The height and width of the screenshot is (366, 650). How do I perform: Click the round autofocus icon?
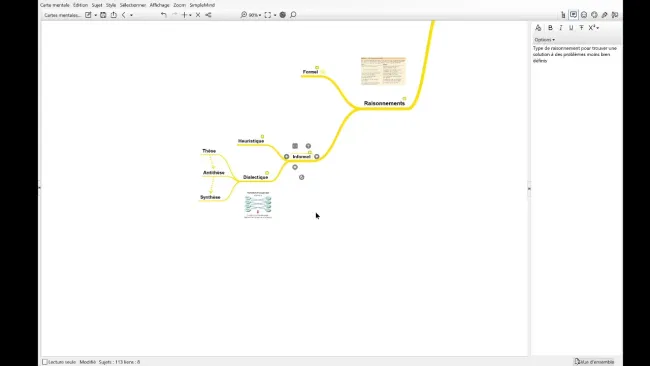click(x=283, y=15)
